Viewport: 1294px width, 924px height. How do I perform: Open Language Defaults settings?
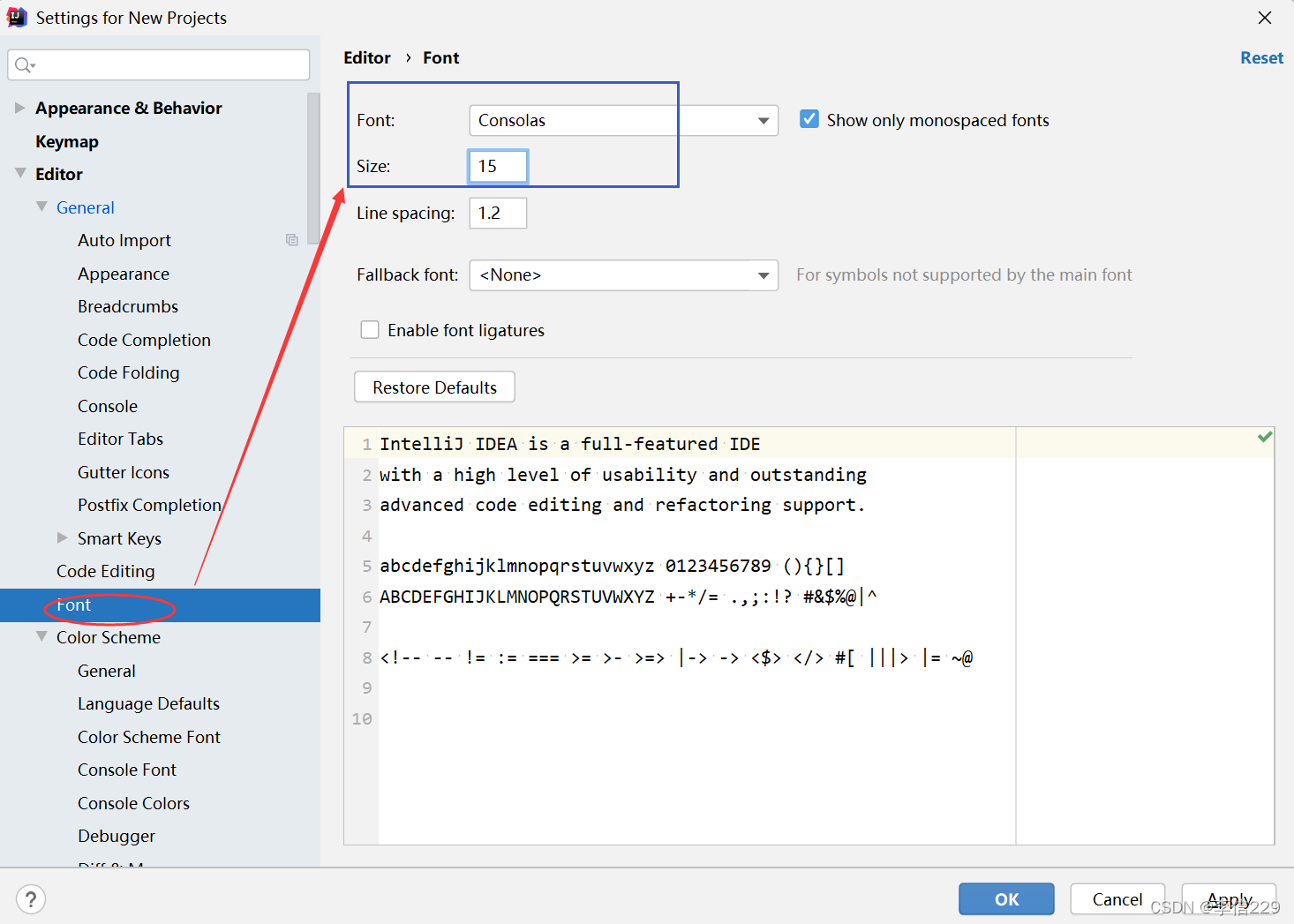click(x=148, y=703)
